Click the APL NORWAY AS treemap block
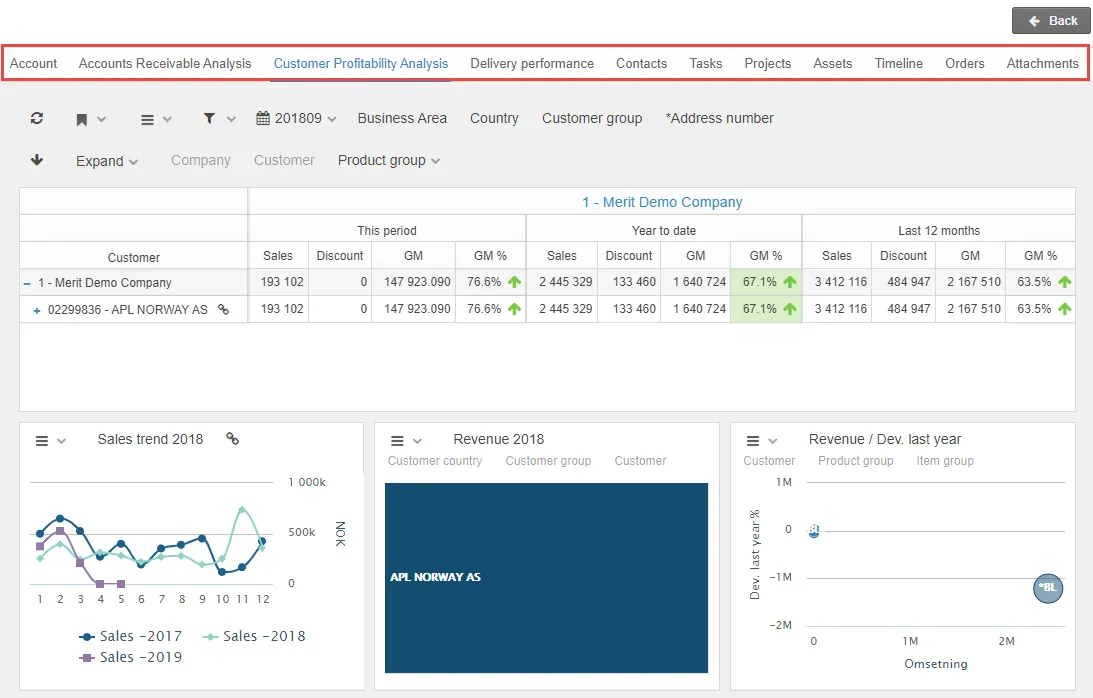Screen dimensions: 1093x698 coord(546,578)
